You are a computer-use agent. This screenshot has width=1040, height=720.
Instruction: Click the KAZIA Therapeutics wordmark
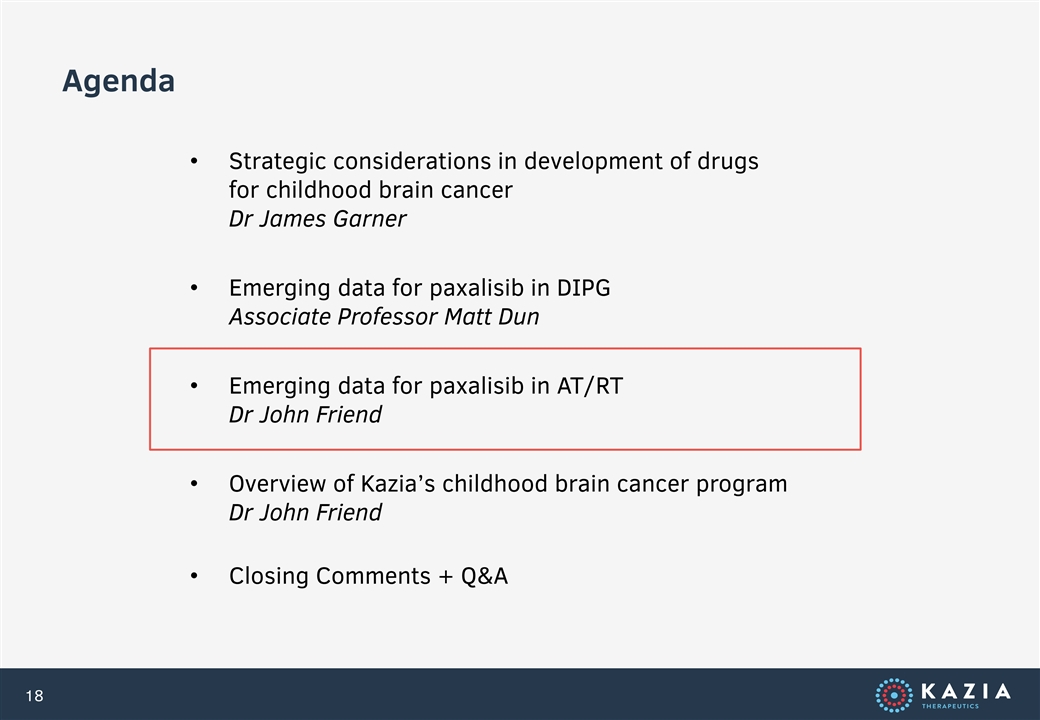pyautogui.click(x=966, y=695)
